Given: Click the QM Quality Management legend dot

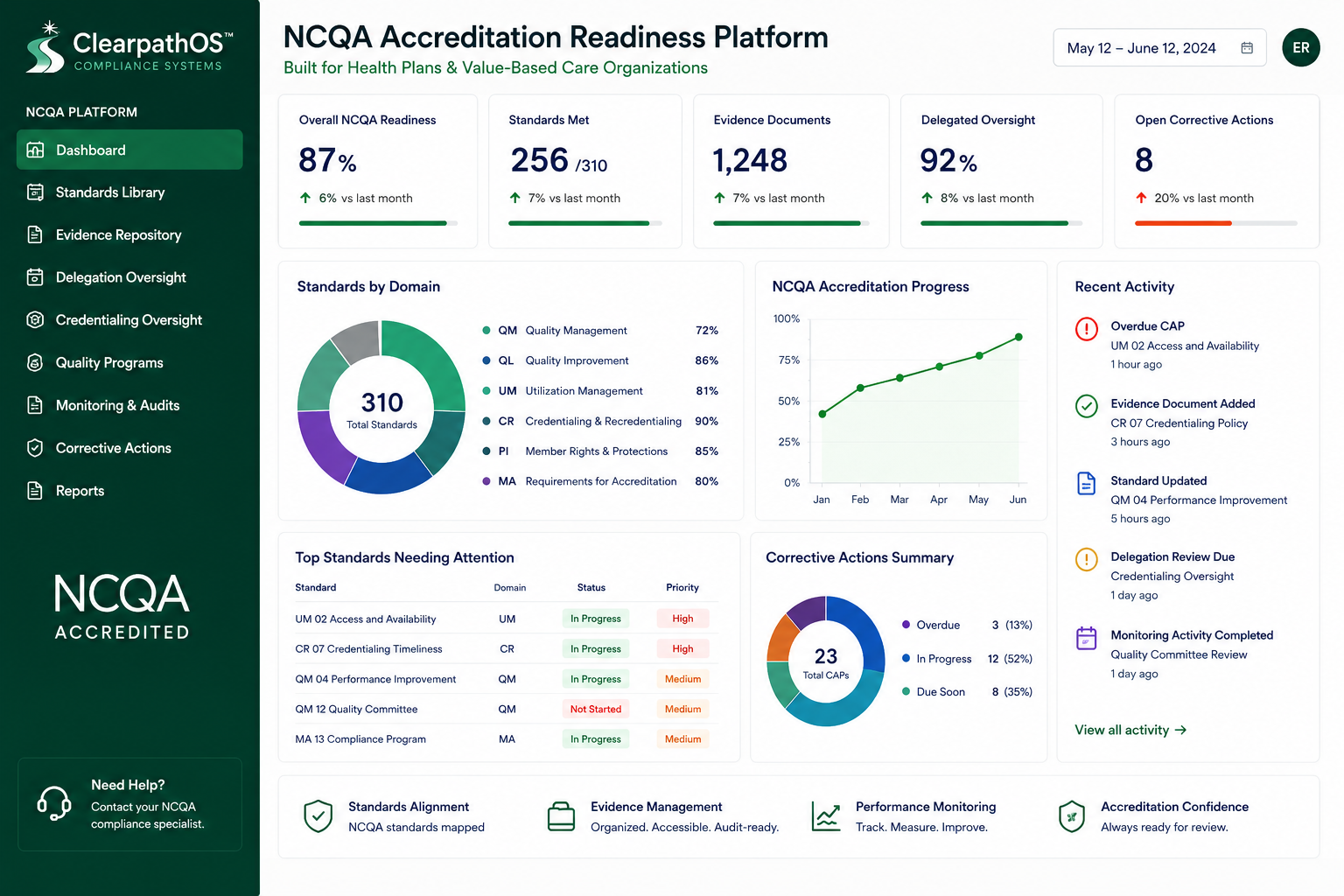Looking at the screenshot, I should point(486,331).
